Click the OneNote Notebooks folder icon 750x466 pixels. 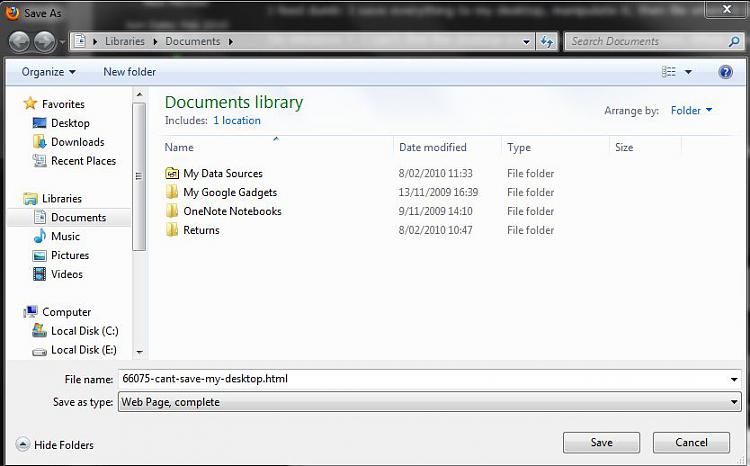coord(172,211)
